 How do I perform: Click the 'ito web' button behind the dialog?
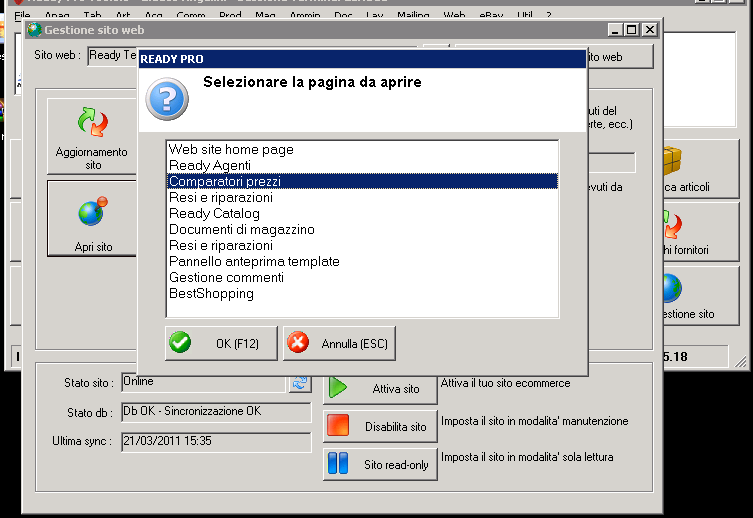[x=620, y=57]
